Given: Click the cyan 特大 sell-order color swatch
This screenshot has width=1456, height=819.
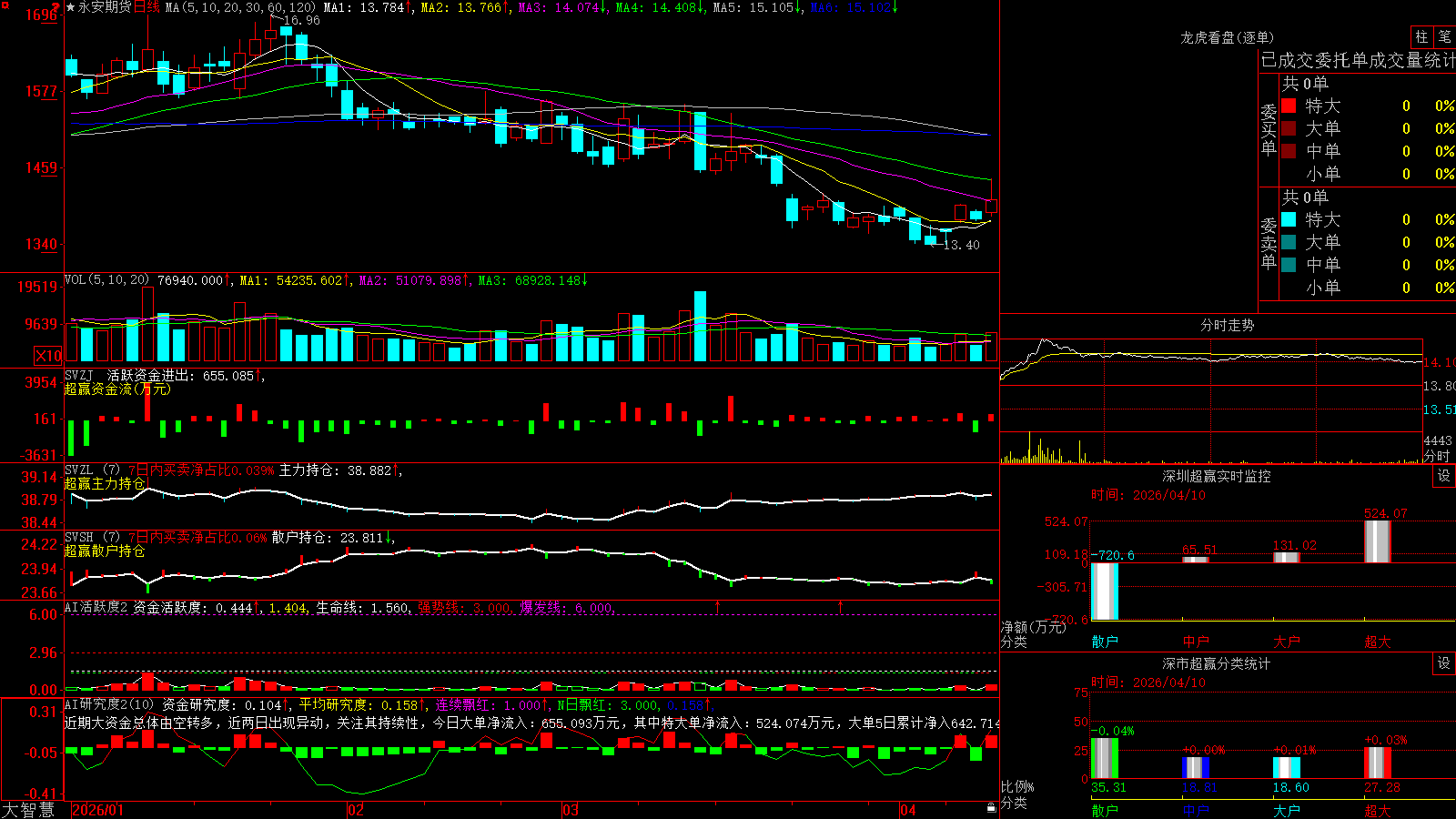Looking at the screenshot, I should (1289, 219).
